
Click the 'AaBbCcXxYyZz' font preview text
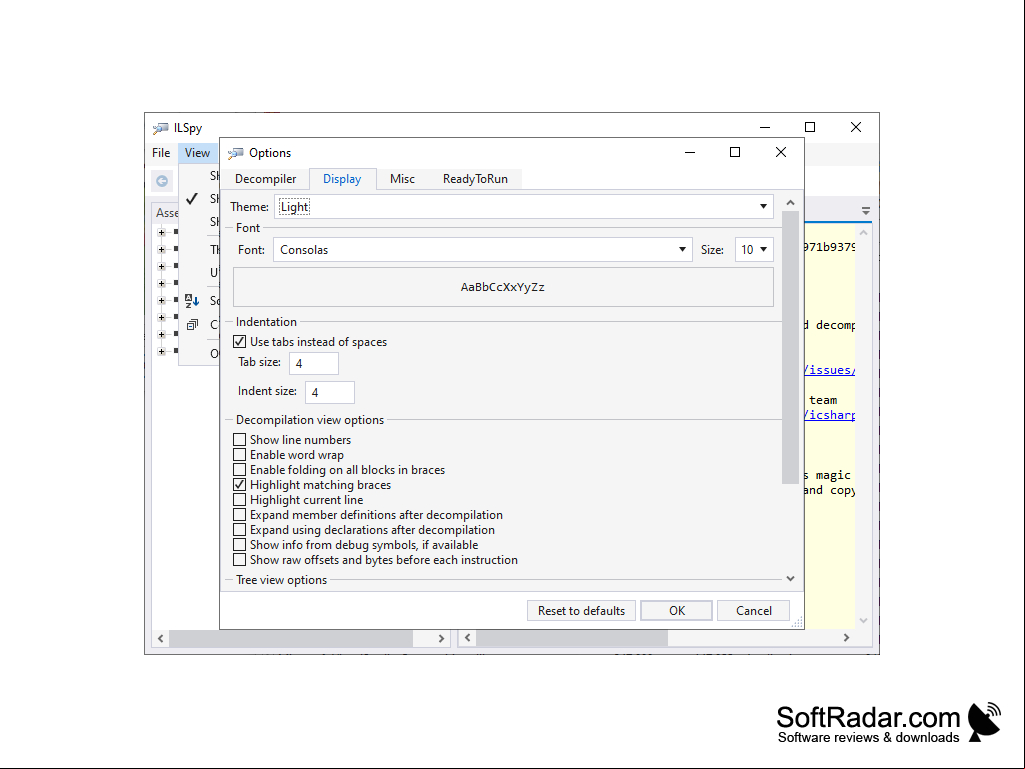[x=503, y=287]
